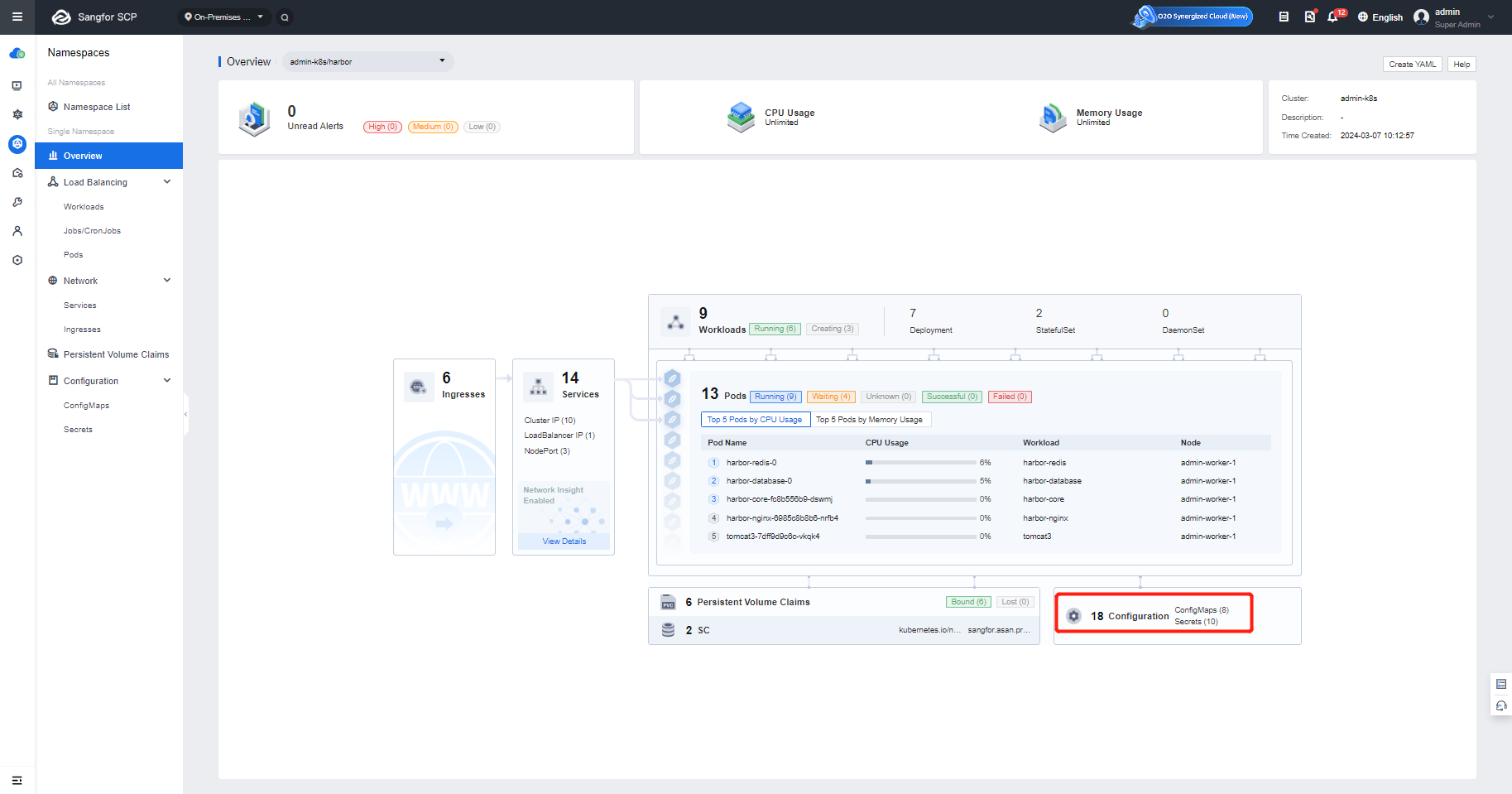Open the search icon in header
1512x794 pixels.
click(x=285, y=17)
